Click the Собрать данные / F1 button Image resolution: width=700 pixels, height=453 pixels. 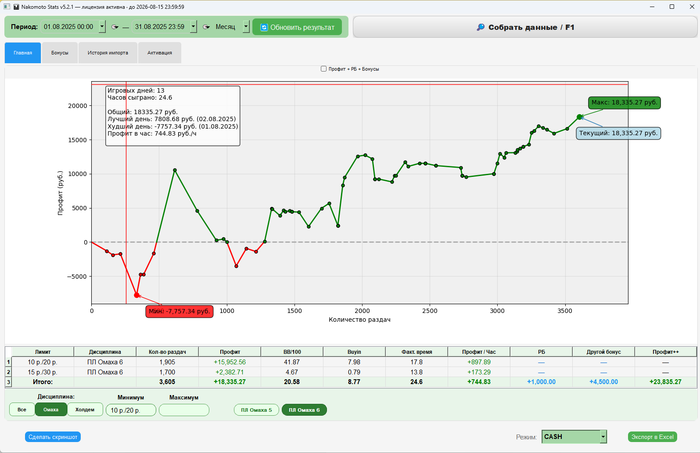tap(525, 27)
